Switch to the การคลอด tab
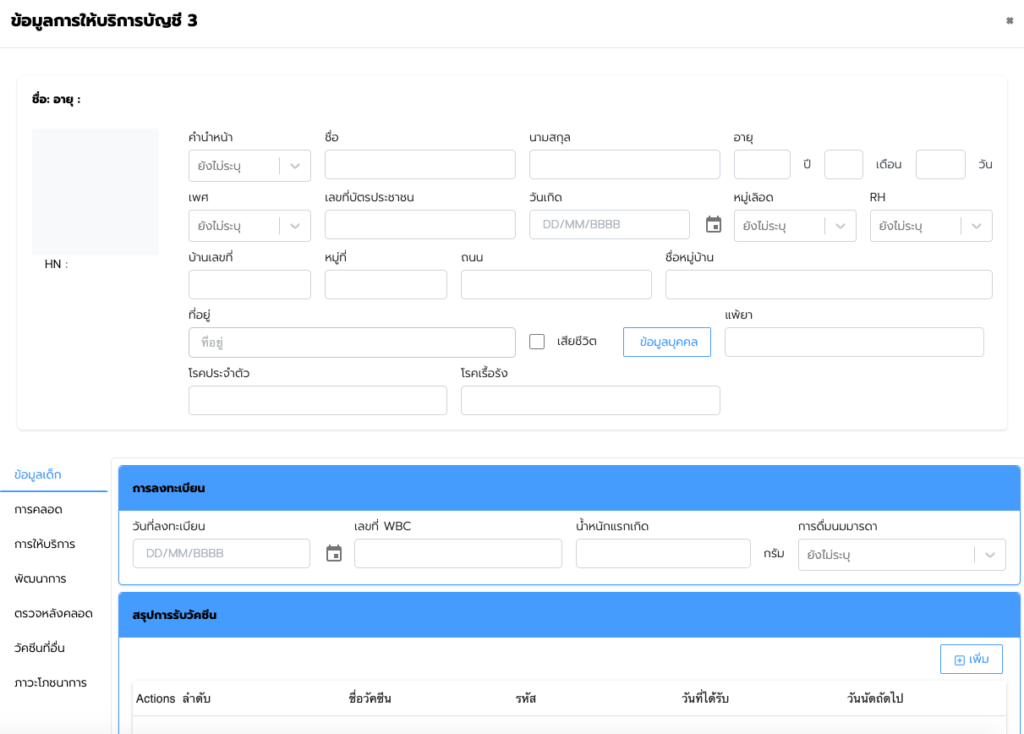This screenshot has width=1024, height=734. (39, 509)
